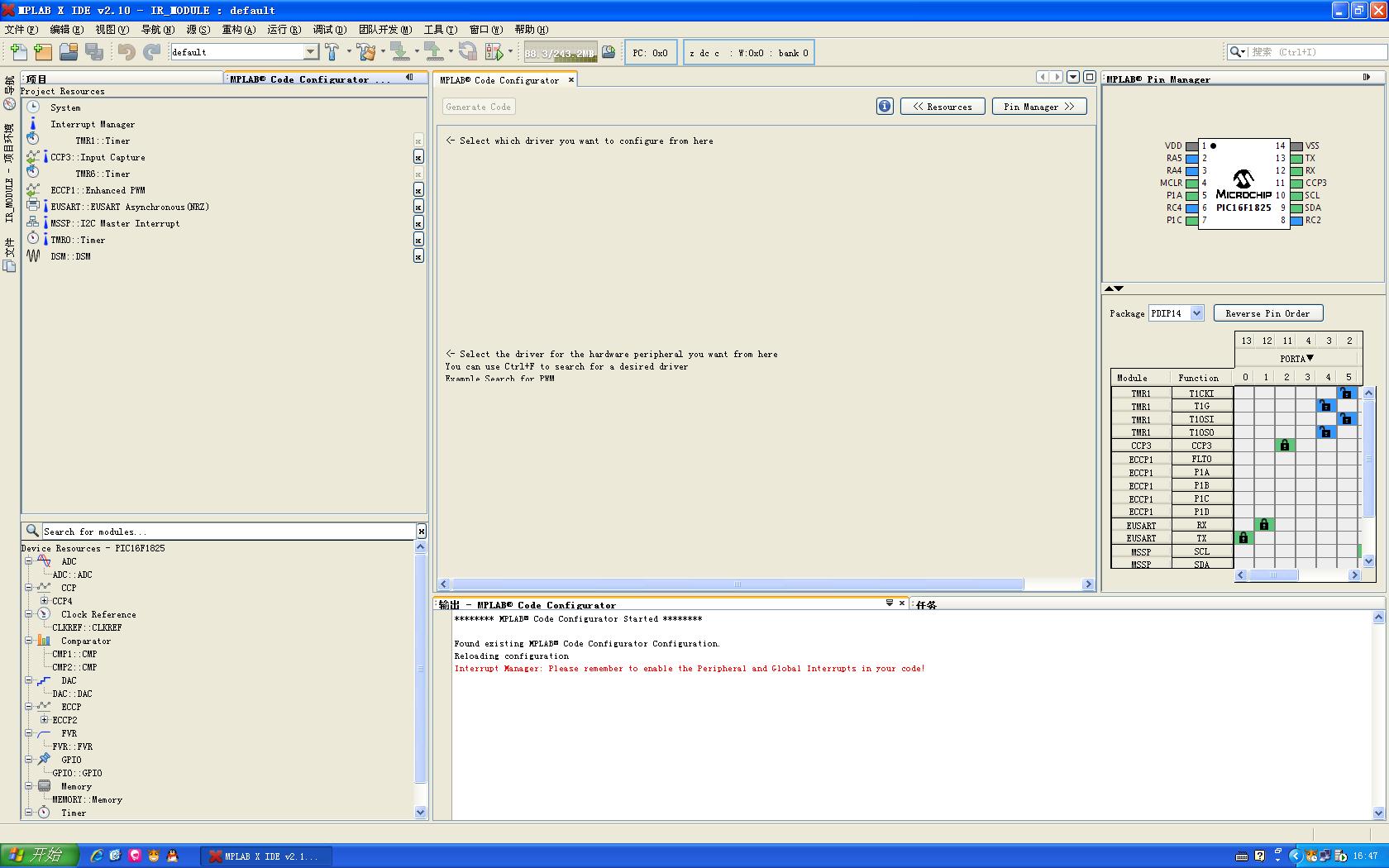Viewport: 1389px width, 868px height.
Task: Click the Hold in Reset icon
Action: tap(468, 52)
